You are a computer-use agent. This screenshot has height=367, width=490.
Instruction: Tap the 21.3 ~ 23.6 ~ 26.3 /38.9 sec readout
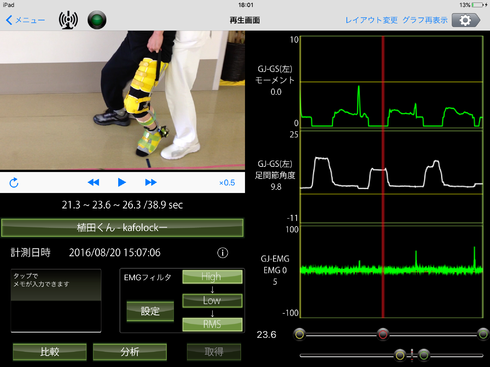[x=122, y=205]
